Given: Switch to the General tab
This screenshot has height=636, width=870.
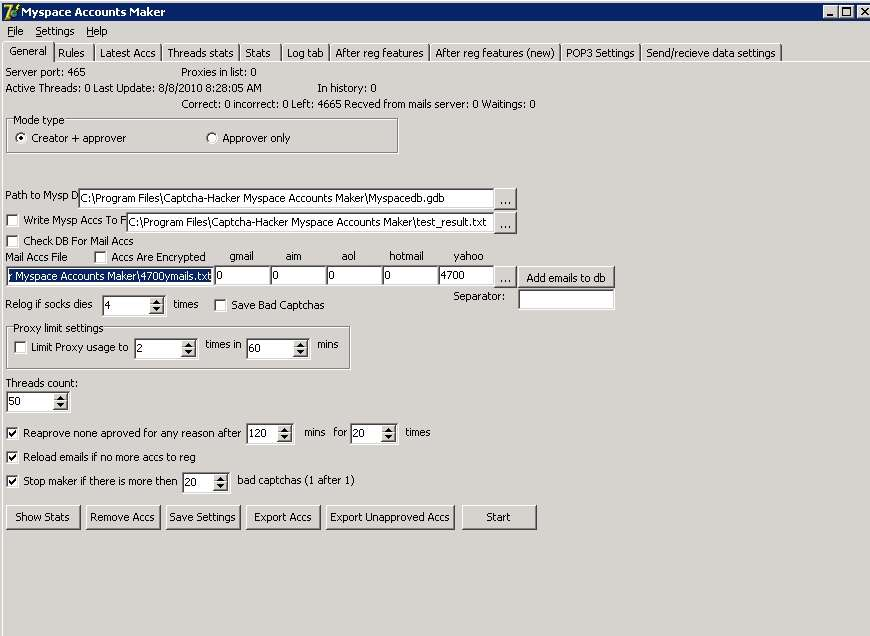Looking at the screenshot, I should pyautogui.click(x=28, y=52).
